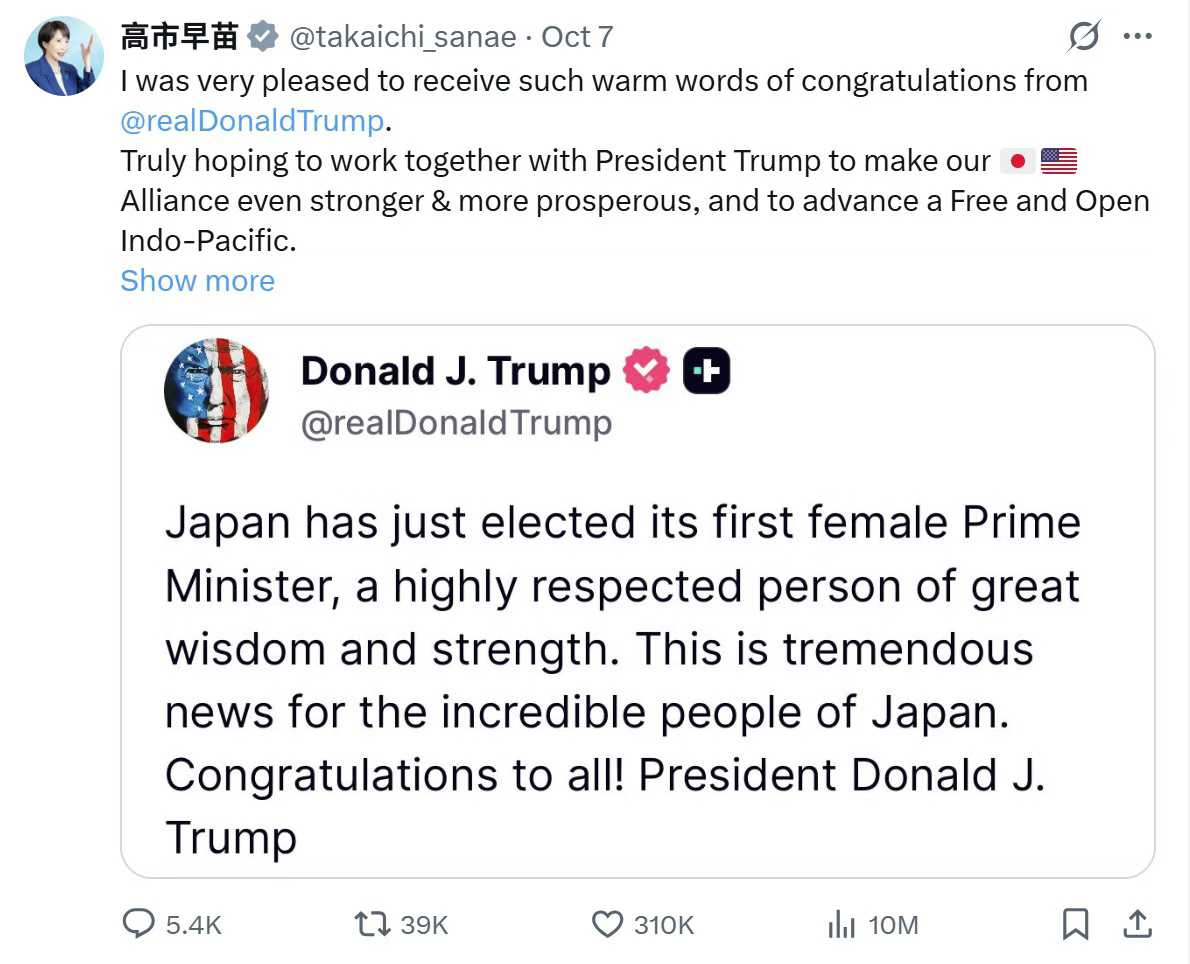Open the author's profile picture
1190x964 pixels.
(x=64, y=57)
